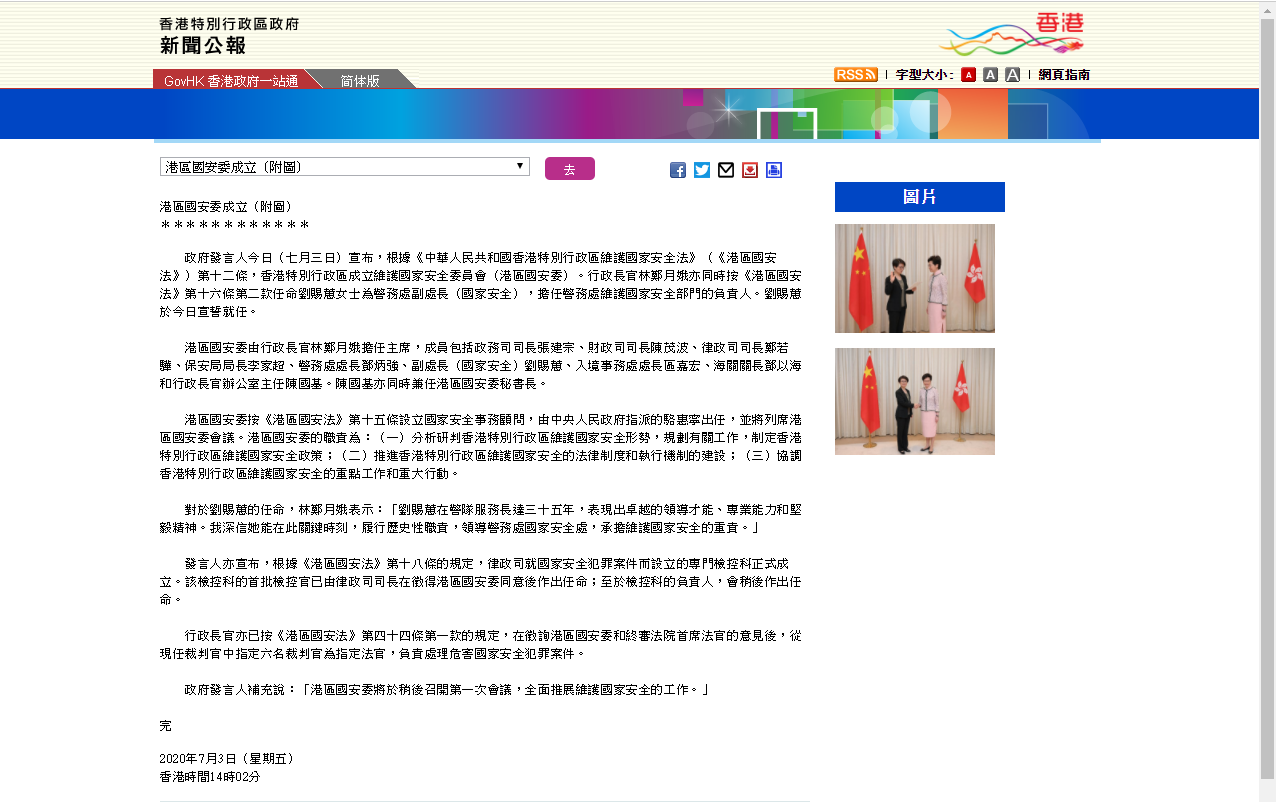Image resolution: width=1276 pixels, height=802 pixels.
Task: Click the date text 2020年7月3日（星期五）
Action: [x=227, y=759]
